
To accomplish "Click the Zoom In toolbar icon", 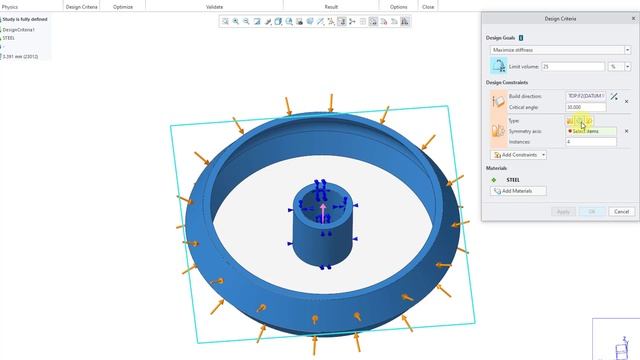I will tap(236, 22).
